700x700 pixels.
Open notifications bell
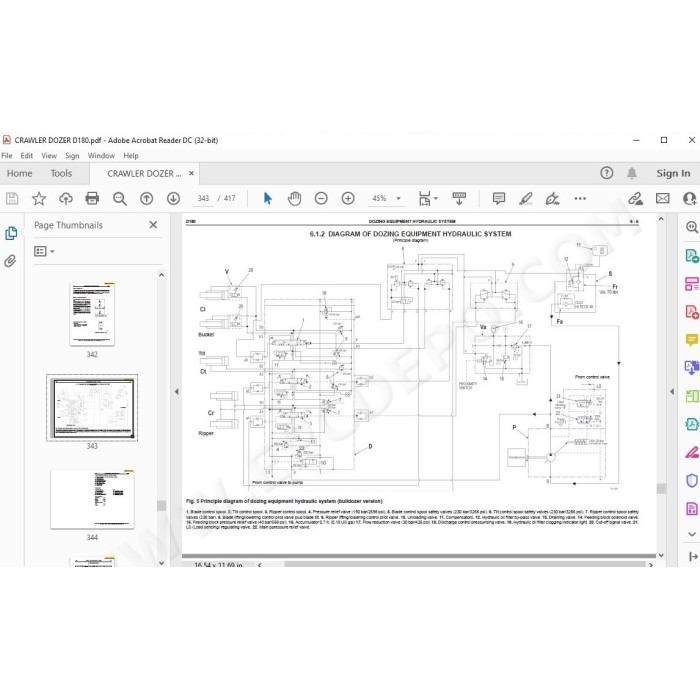632,173
